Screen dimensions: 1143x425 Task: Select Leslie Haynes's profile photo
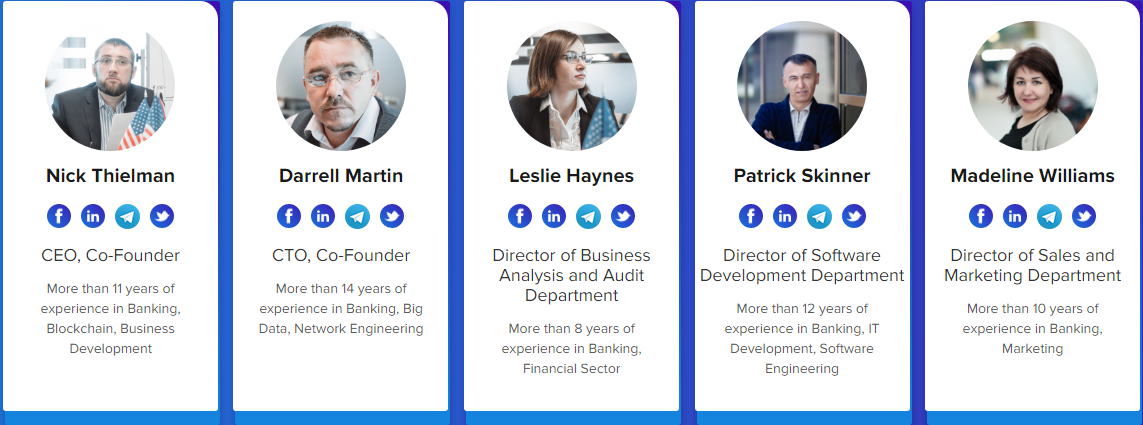(572, 87)
